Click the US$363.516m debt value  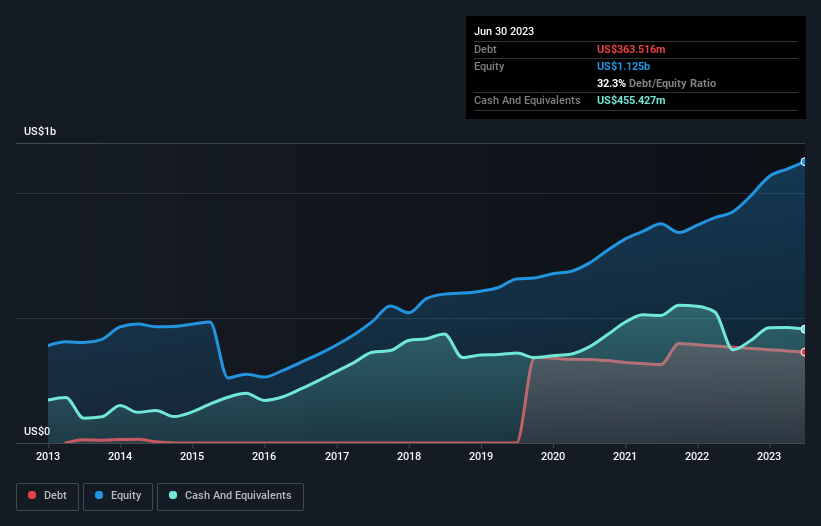tap(631, 49)
